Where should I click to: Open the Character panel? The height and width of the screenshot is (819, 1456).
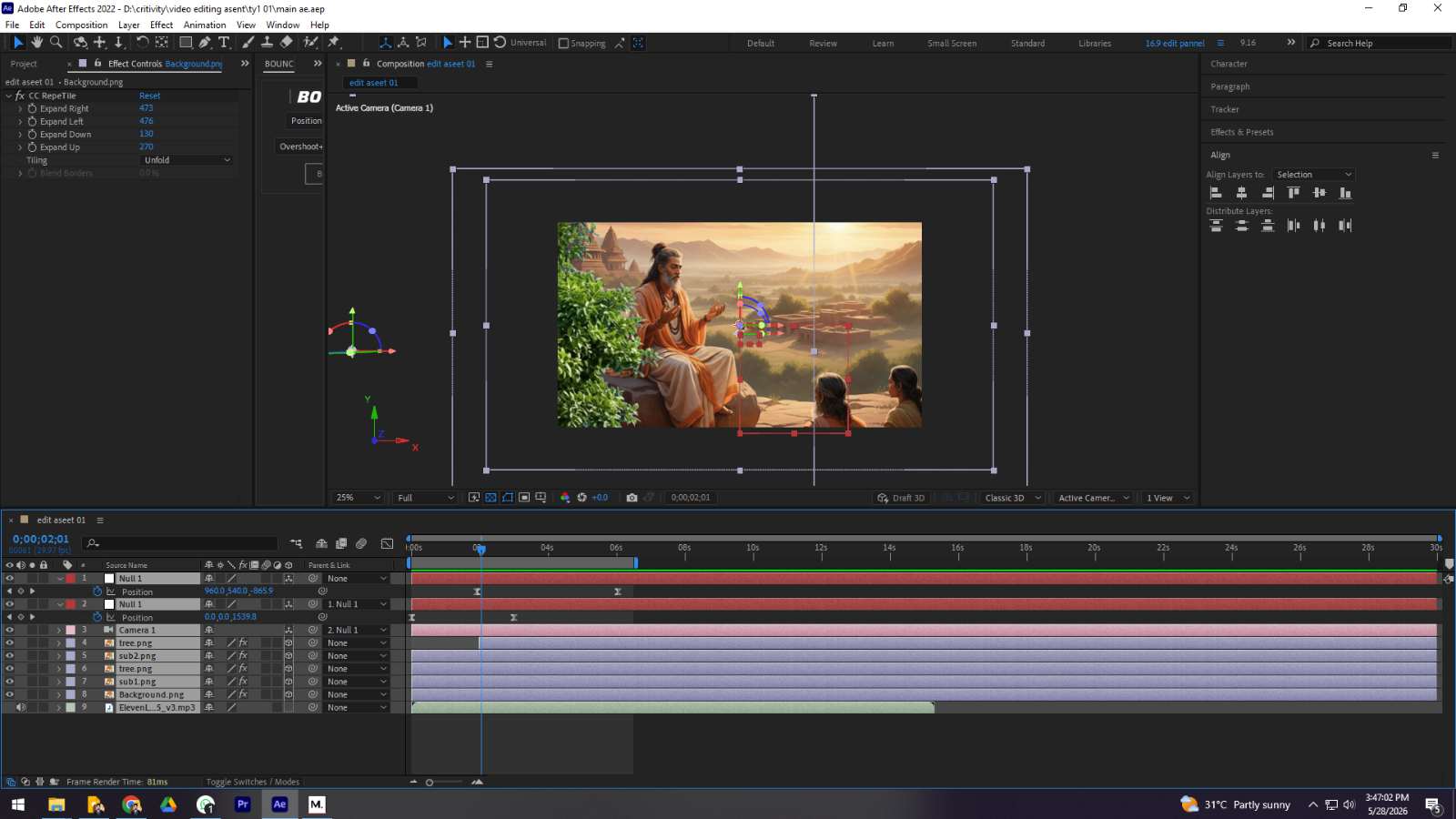(x=1228, y=64)
